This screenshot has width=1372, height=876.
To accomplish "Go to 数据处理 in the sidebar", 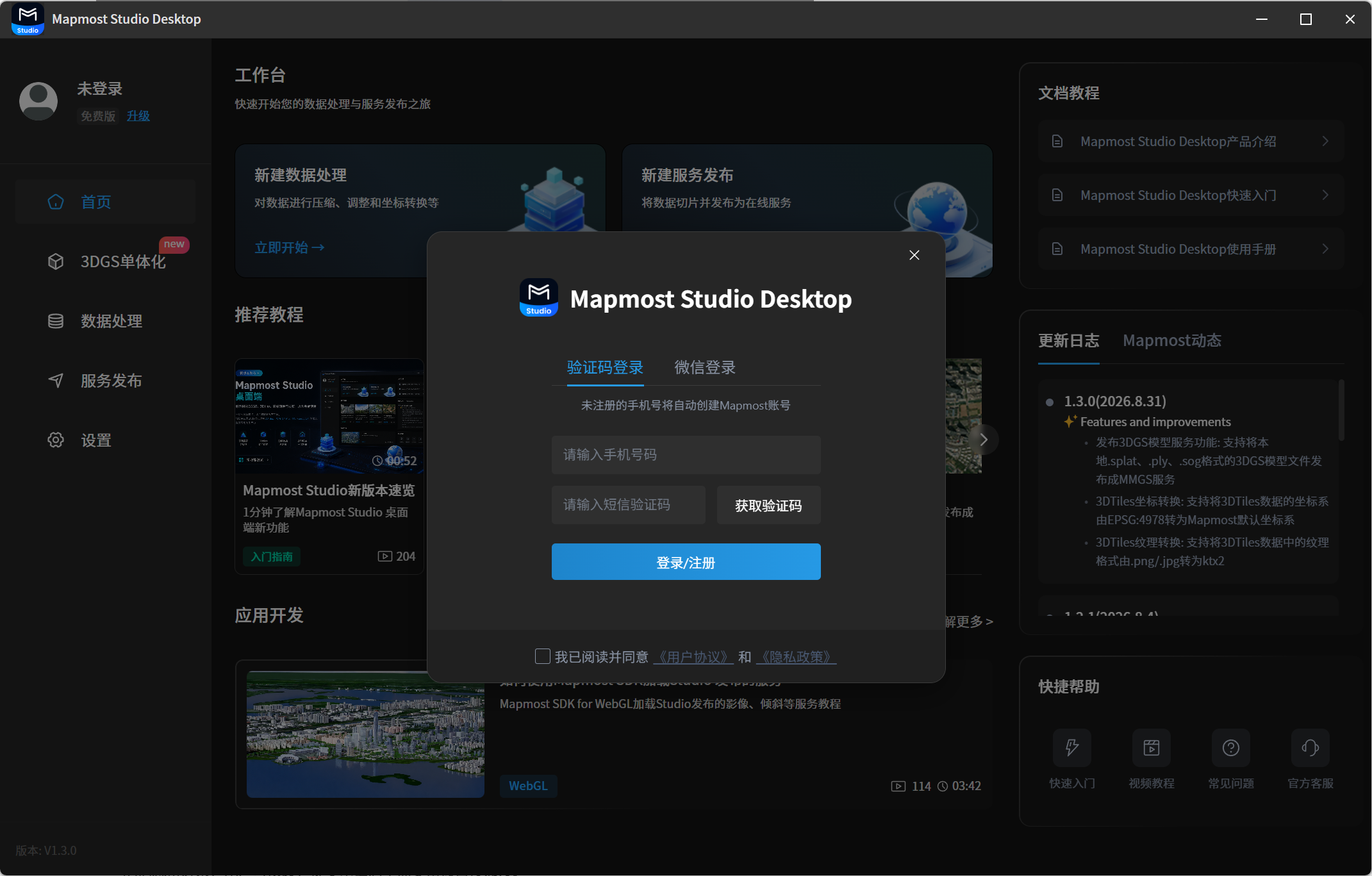I will pos(106,321).
